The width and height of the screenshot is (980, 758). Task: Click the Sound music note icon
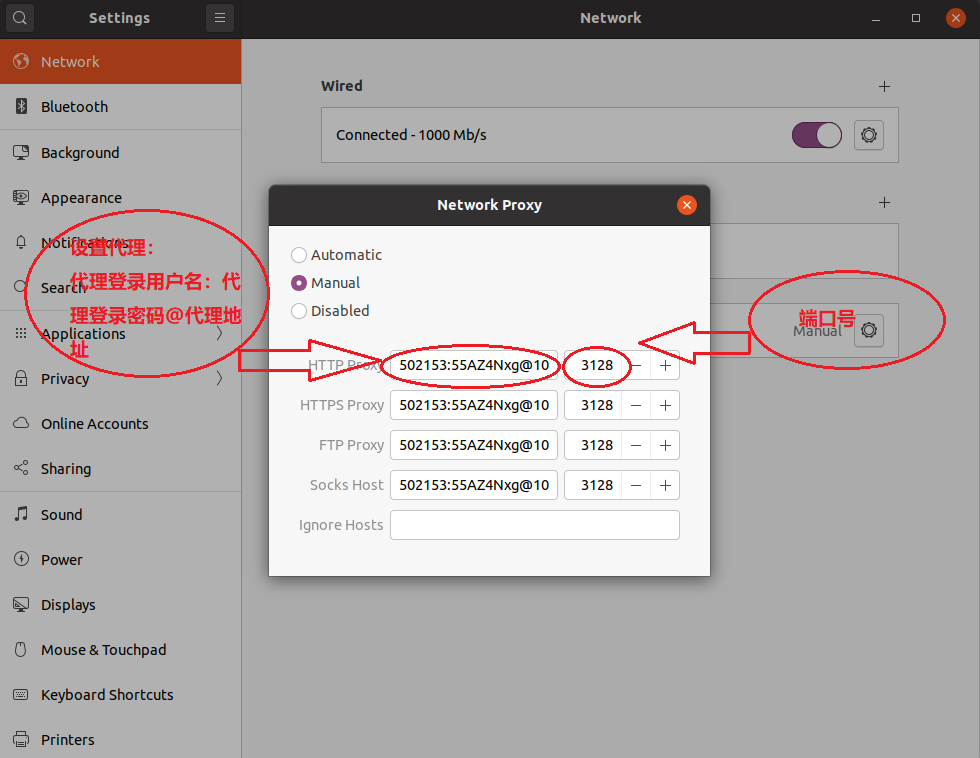[21, 514]
